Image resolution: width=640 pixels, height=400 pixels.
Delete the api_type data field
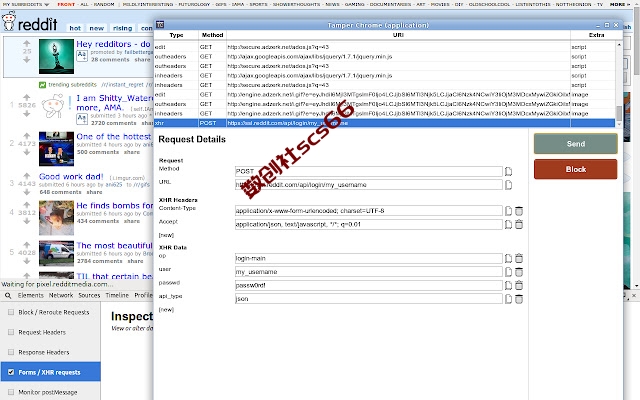pyautogui.click(x=519, y=299)
